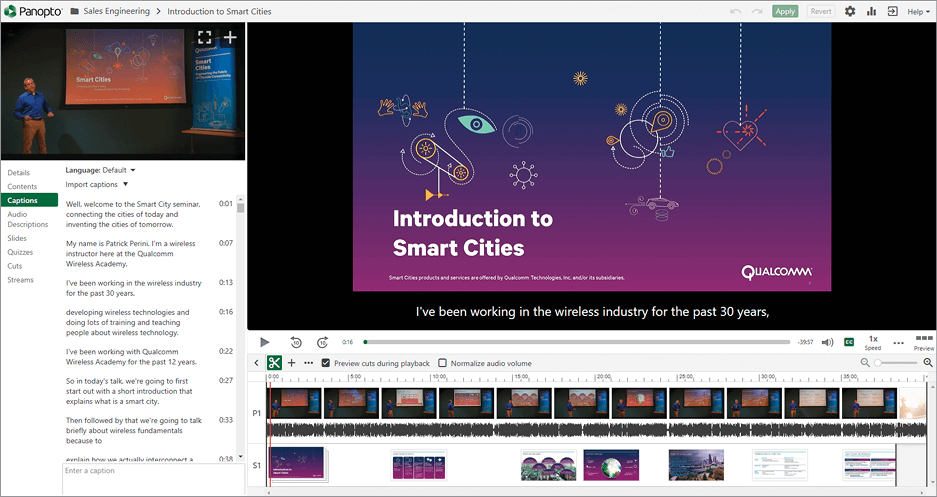Play the video
The height and width of the screenshot is (497, 937).
click(x=265, y=342)
